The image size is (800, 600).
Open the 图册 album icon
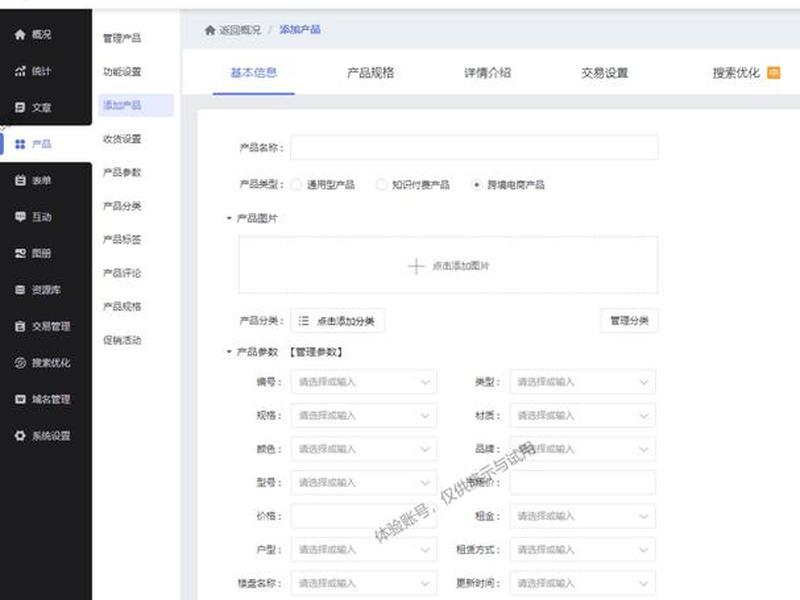click(20, 253)
